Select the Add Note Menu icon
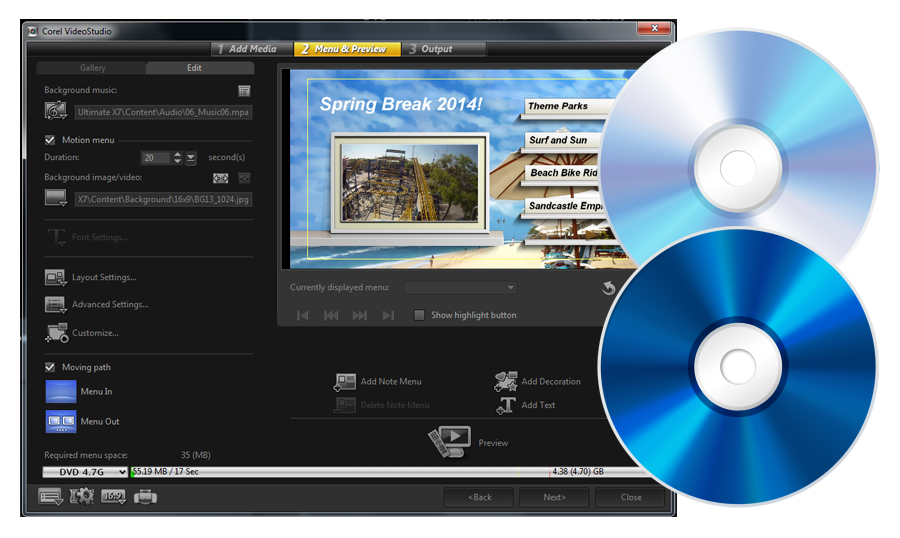The image size is (900, 538). (x=345, y=381)
